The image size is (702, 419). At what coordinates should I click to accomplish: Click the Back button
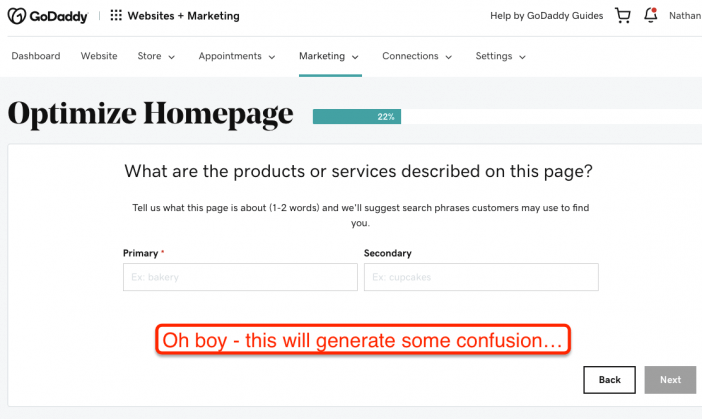(609, 380)
